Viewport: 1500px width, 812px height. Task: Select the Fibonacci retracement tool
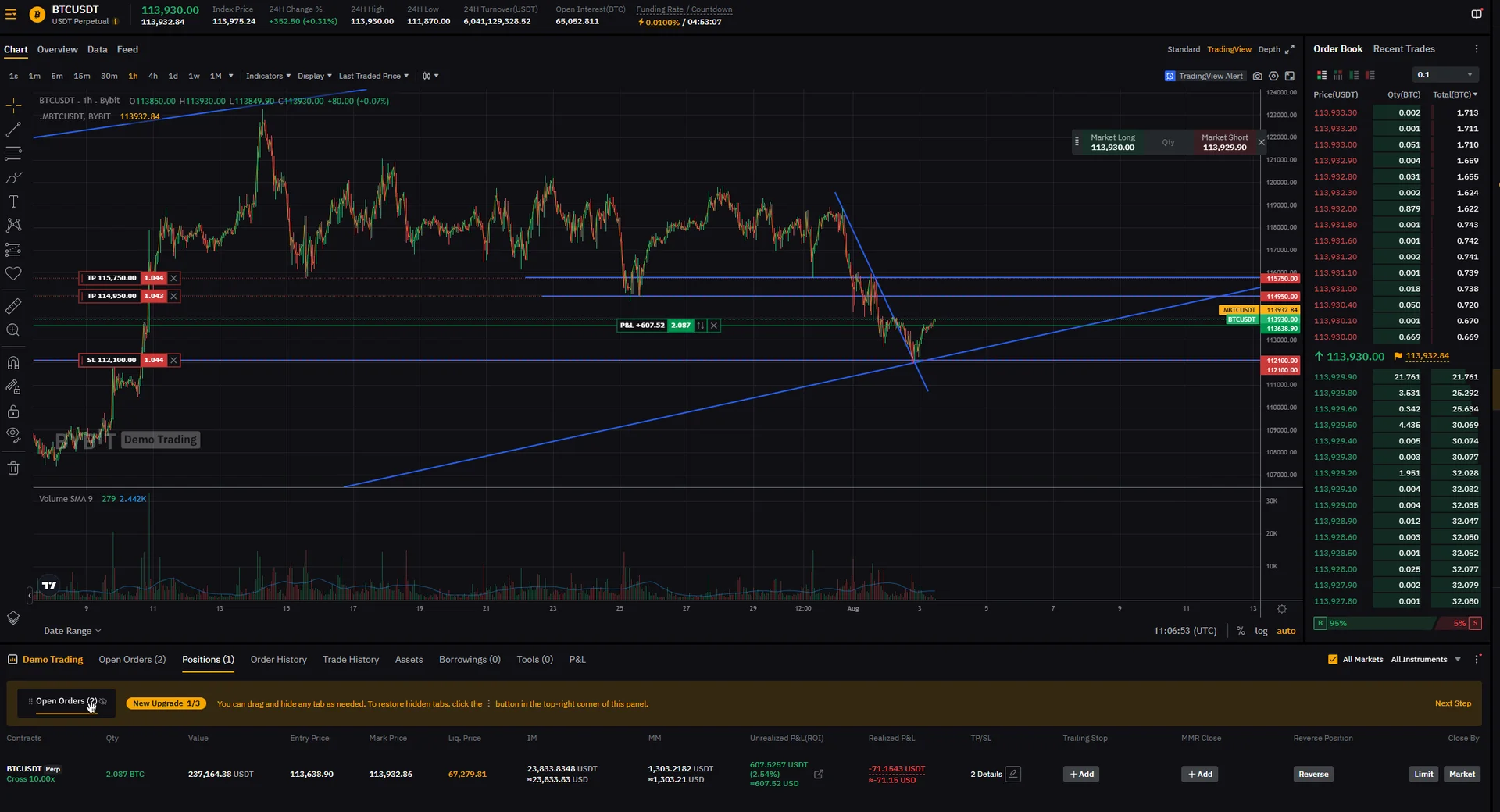pyautogui.click(x=13, y=153)
